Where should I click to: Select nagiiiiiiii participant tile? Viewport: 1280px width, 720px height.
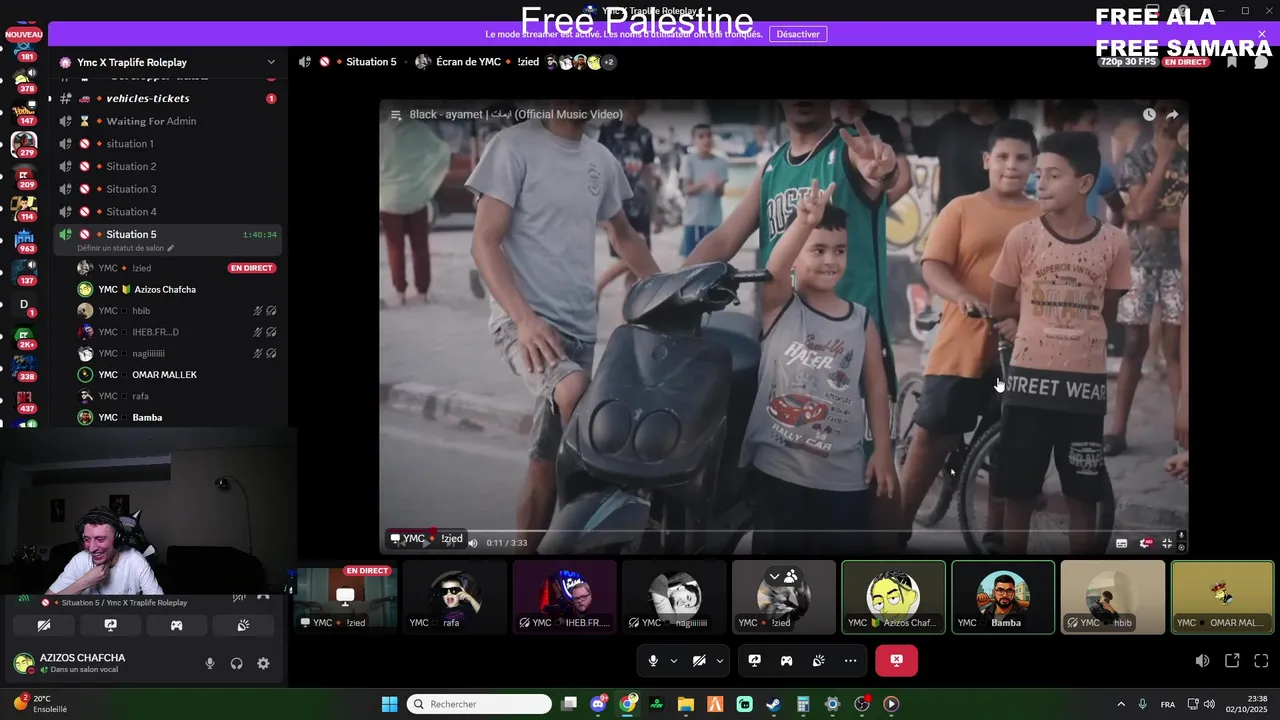[x=675, y=597]
